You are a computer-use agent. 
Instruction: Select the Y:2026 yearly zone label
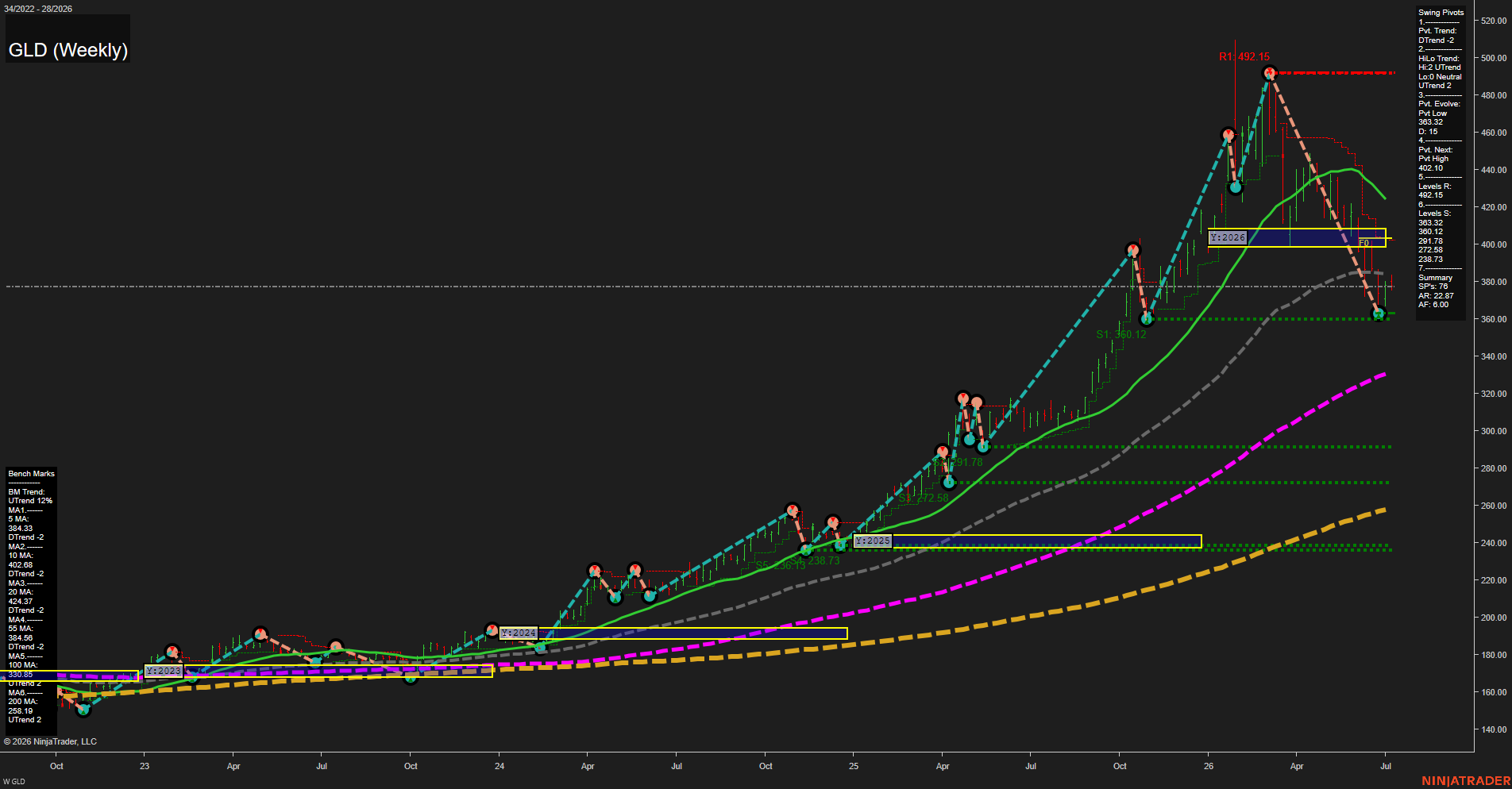[1228, 237]
